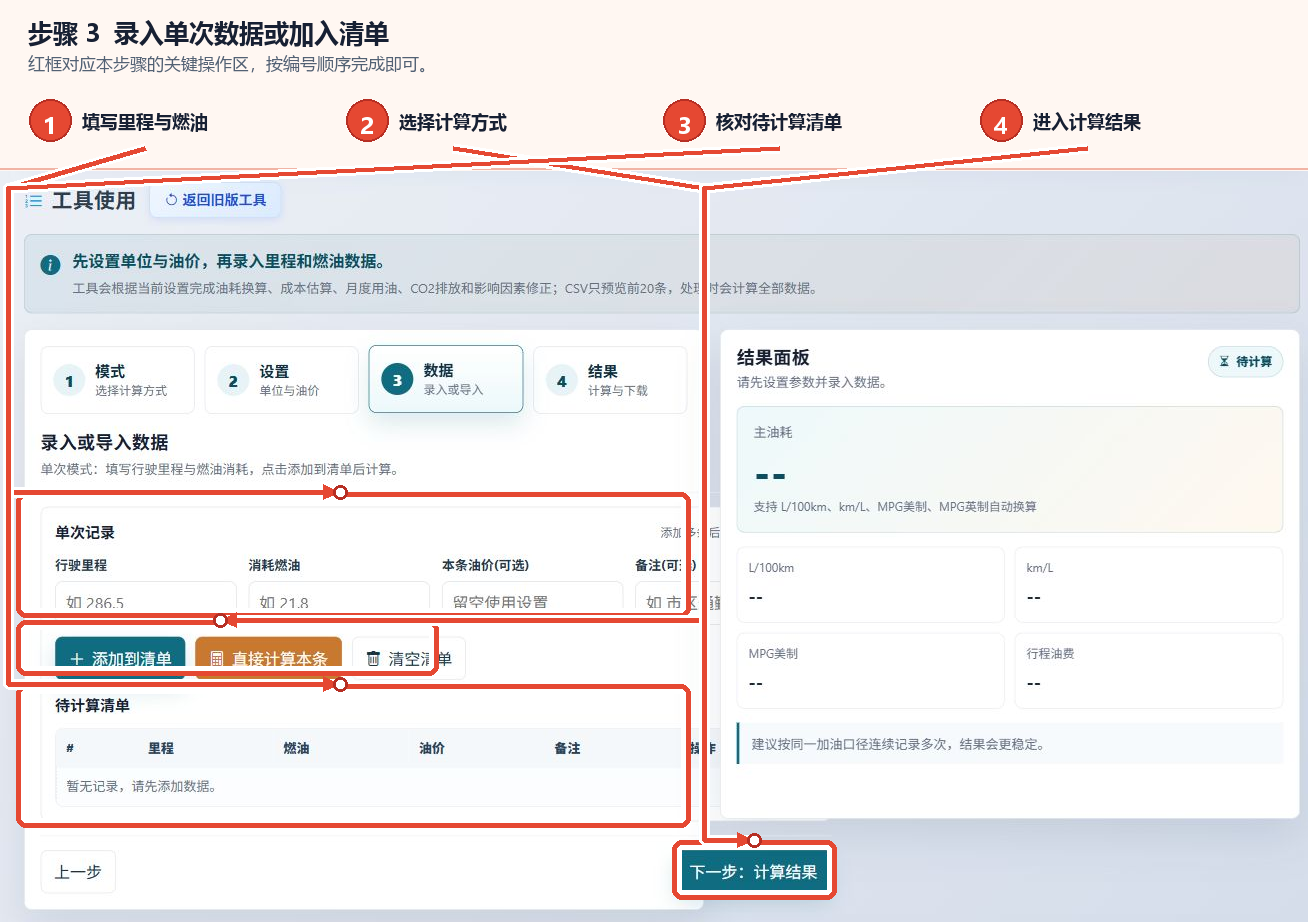The height and width of the screenshot is (922, 1308).
Task: Click the 清空清单 button
Action: 408,658
